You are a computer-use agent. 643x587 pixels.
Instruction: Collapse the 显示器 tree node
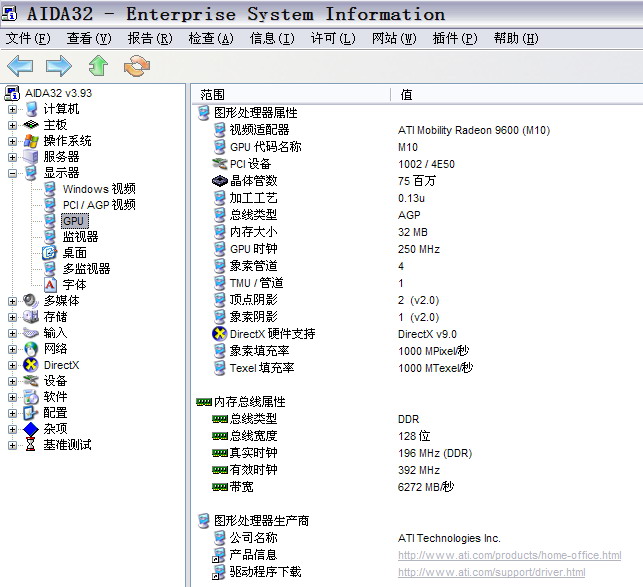coord(12,173)
